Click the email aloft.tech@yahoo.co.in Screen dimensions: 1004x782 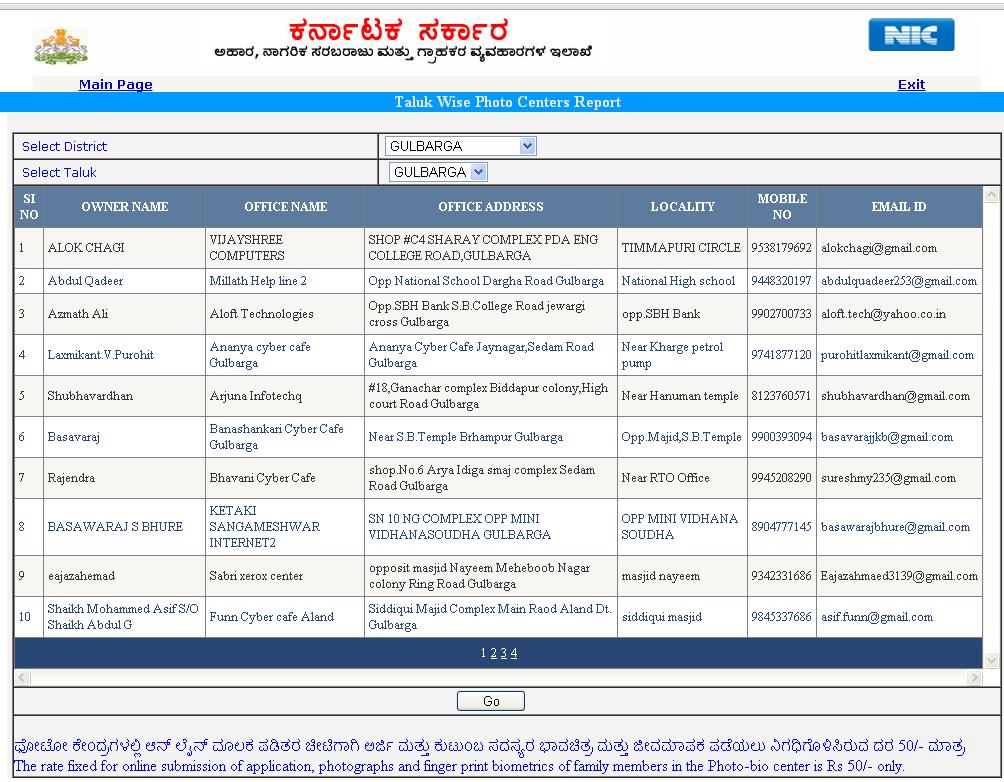883,314
